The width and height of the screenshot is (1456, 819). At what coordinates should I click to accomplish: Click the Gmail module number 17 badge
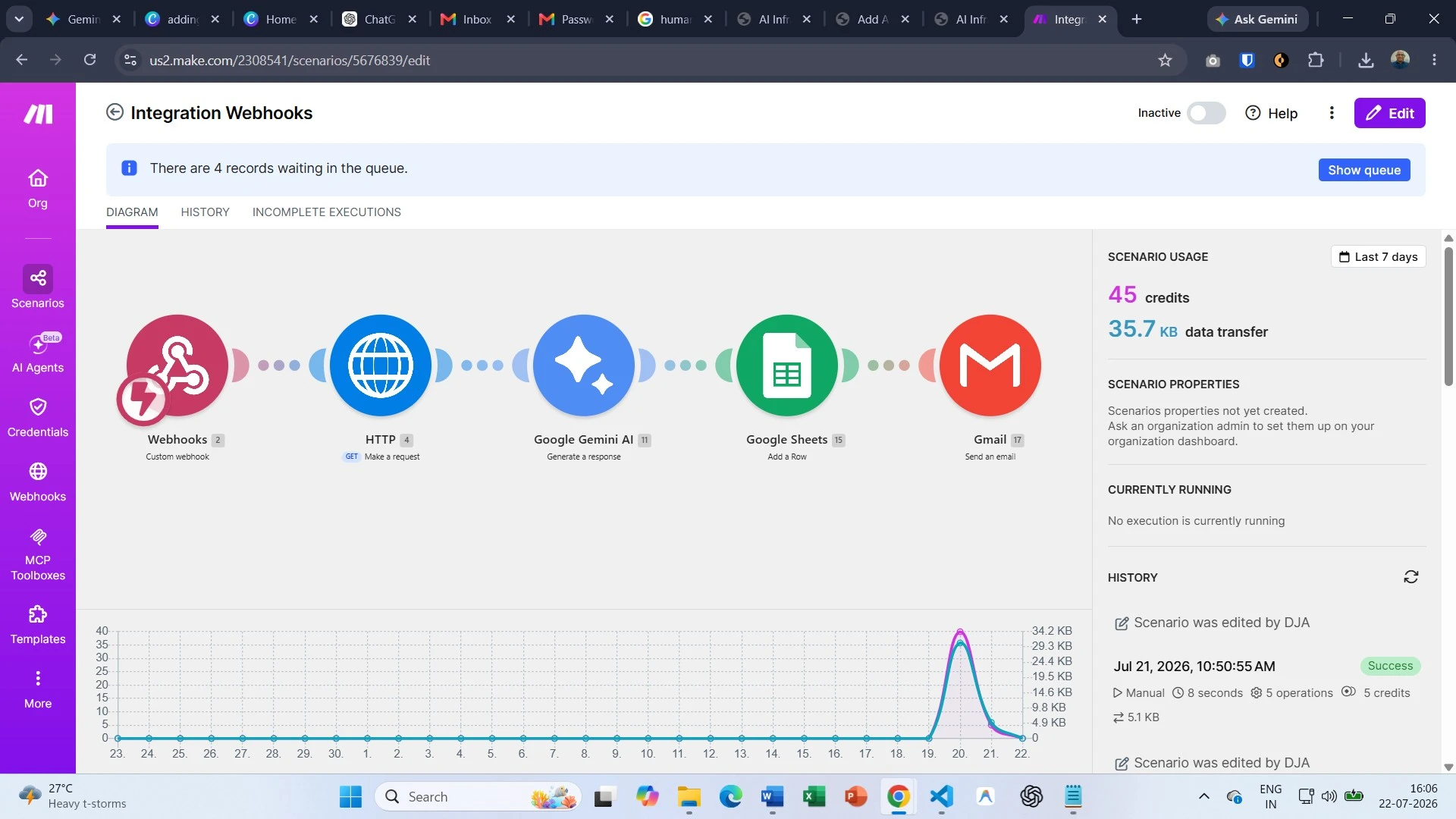click(1017, 440)
